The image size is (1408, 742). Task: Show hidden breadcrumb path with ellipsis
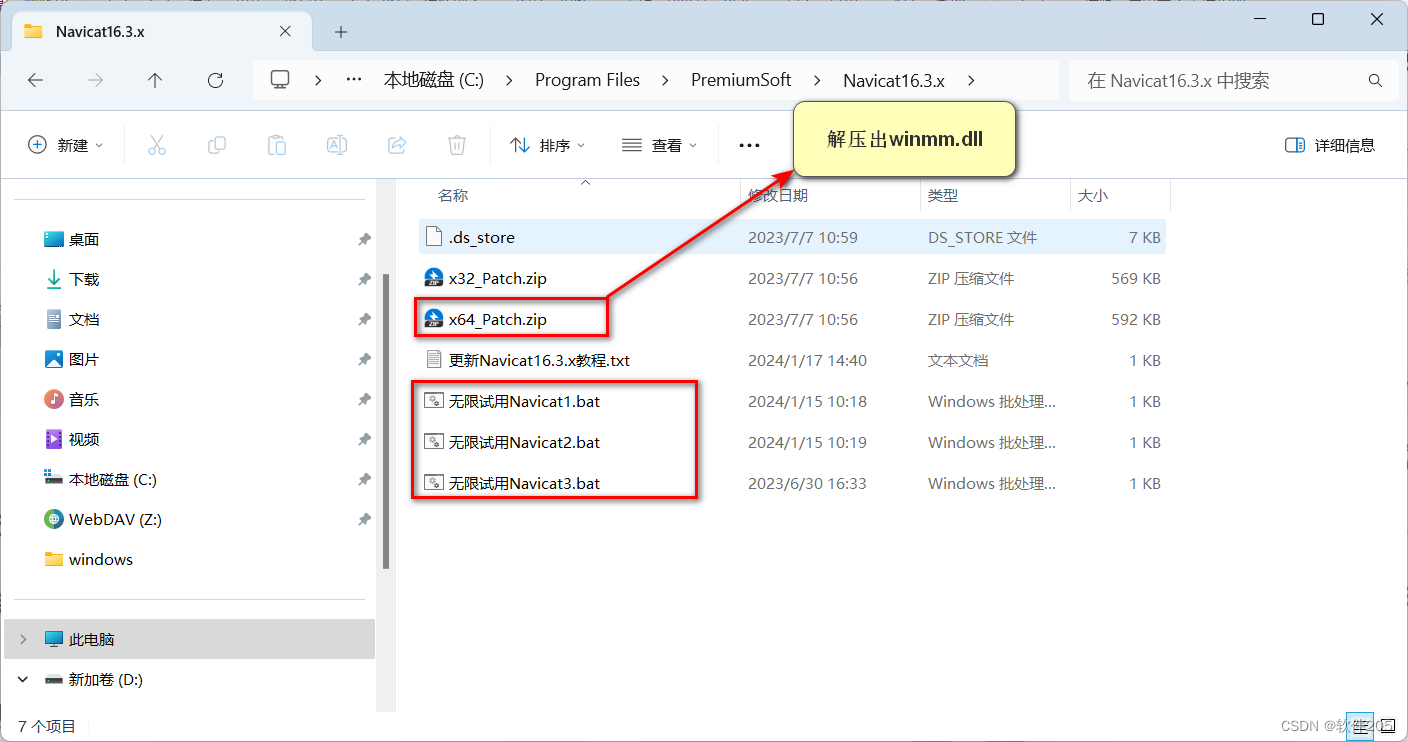pyautogui.click(x=354, y=80)
